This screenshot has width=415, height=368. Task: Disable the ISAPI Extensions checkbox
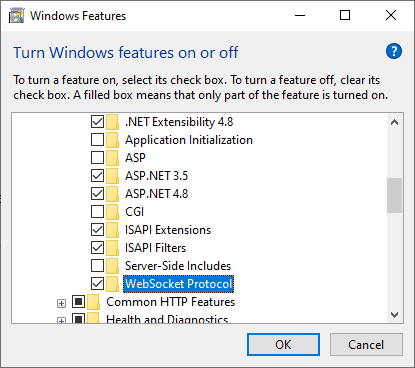coord(97,230)
